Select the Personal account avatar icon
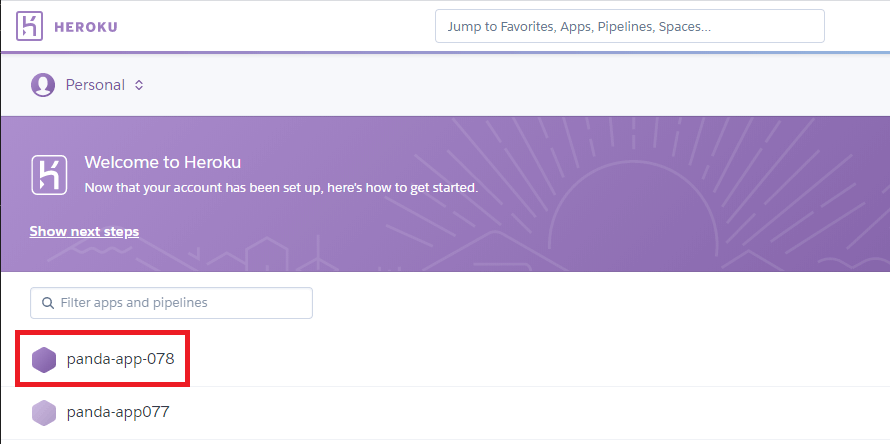The image size is (890, 444). [43, 85]
